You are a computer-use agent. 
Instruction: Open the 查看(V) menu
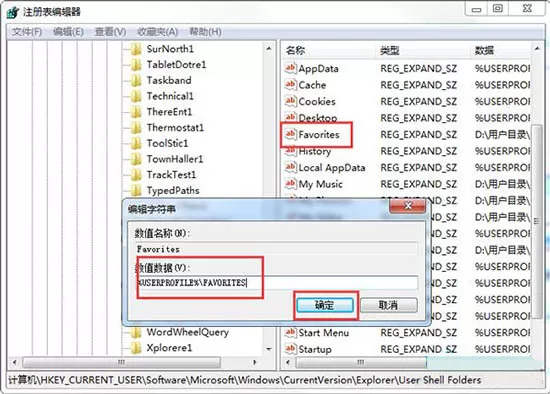click(x=110, y=32)
